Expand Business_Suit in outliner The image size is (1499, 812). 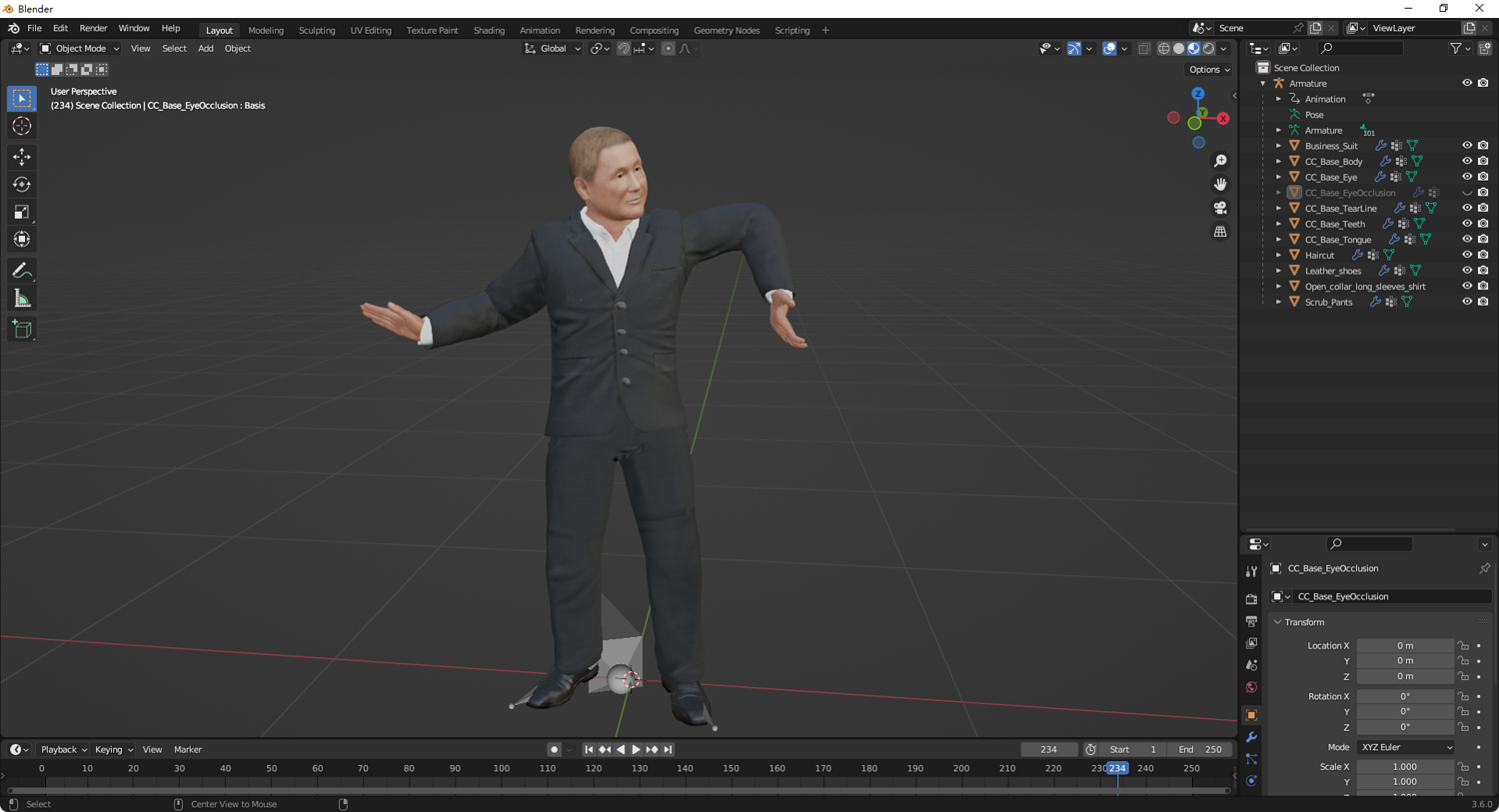(x=1278, y=146)
